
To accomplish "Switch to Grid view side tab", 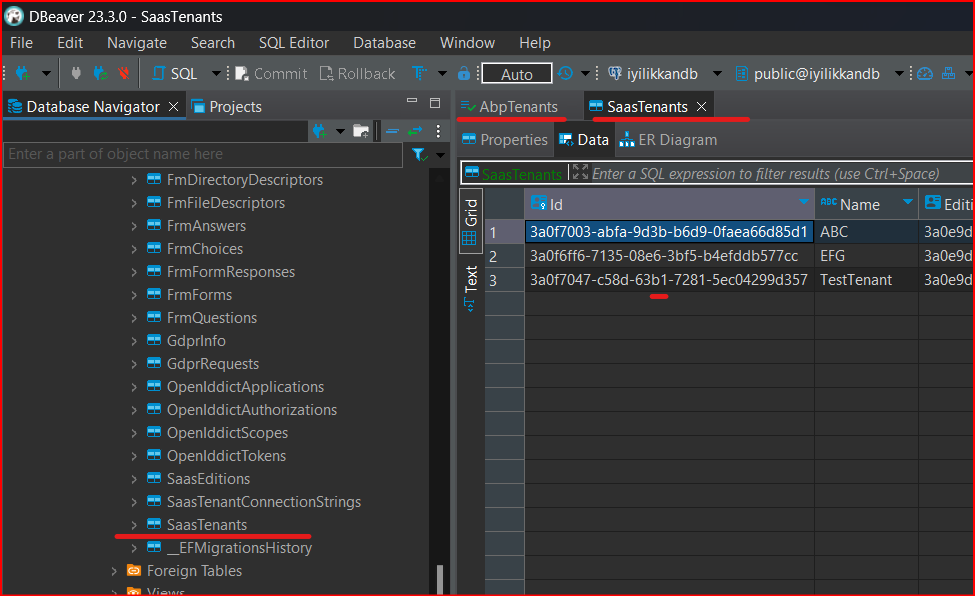I will tap(471, 221).
